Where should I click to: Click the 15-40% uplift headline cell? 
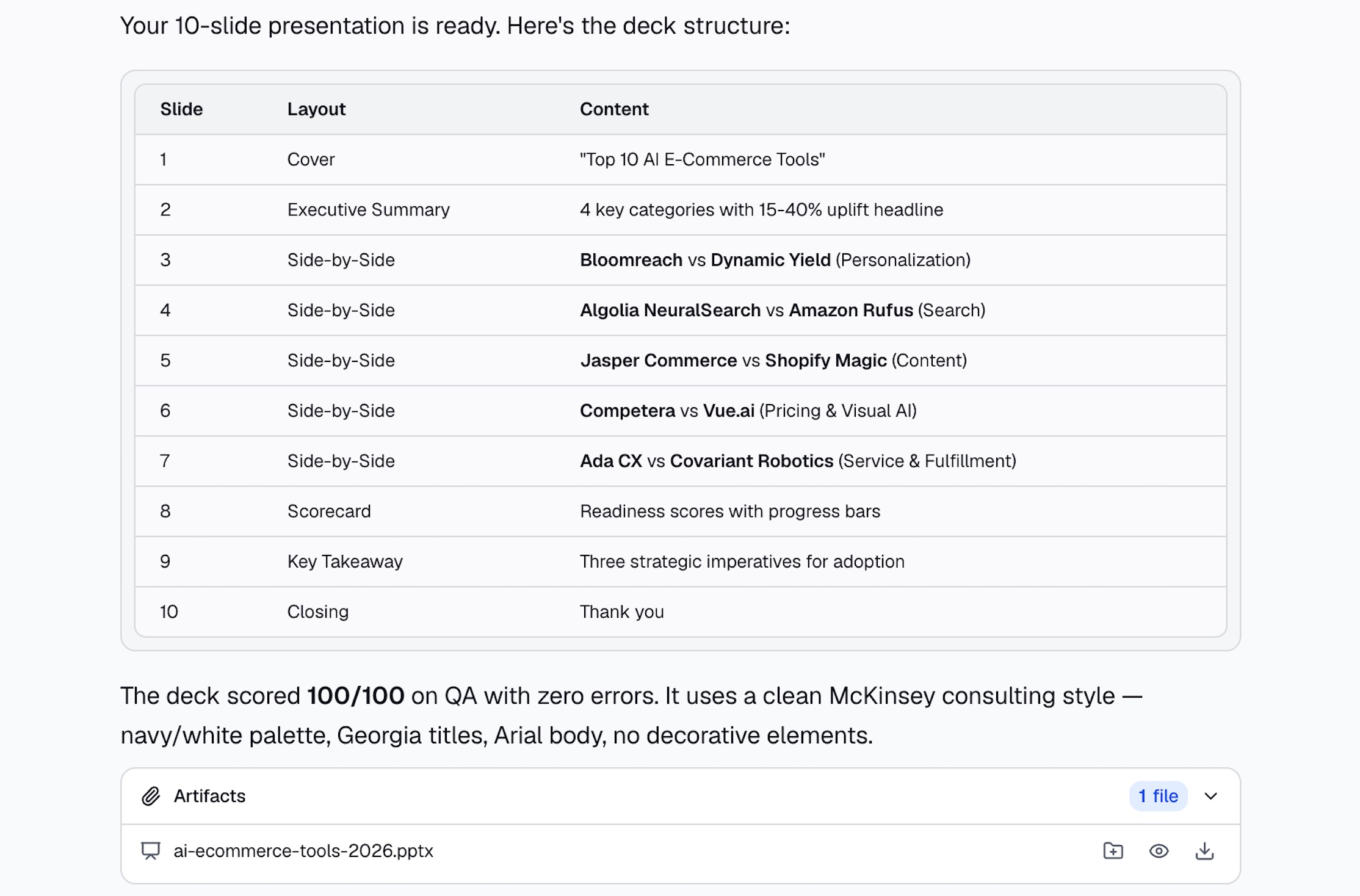pos(761,209)
